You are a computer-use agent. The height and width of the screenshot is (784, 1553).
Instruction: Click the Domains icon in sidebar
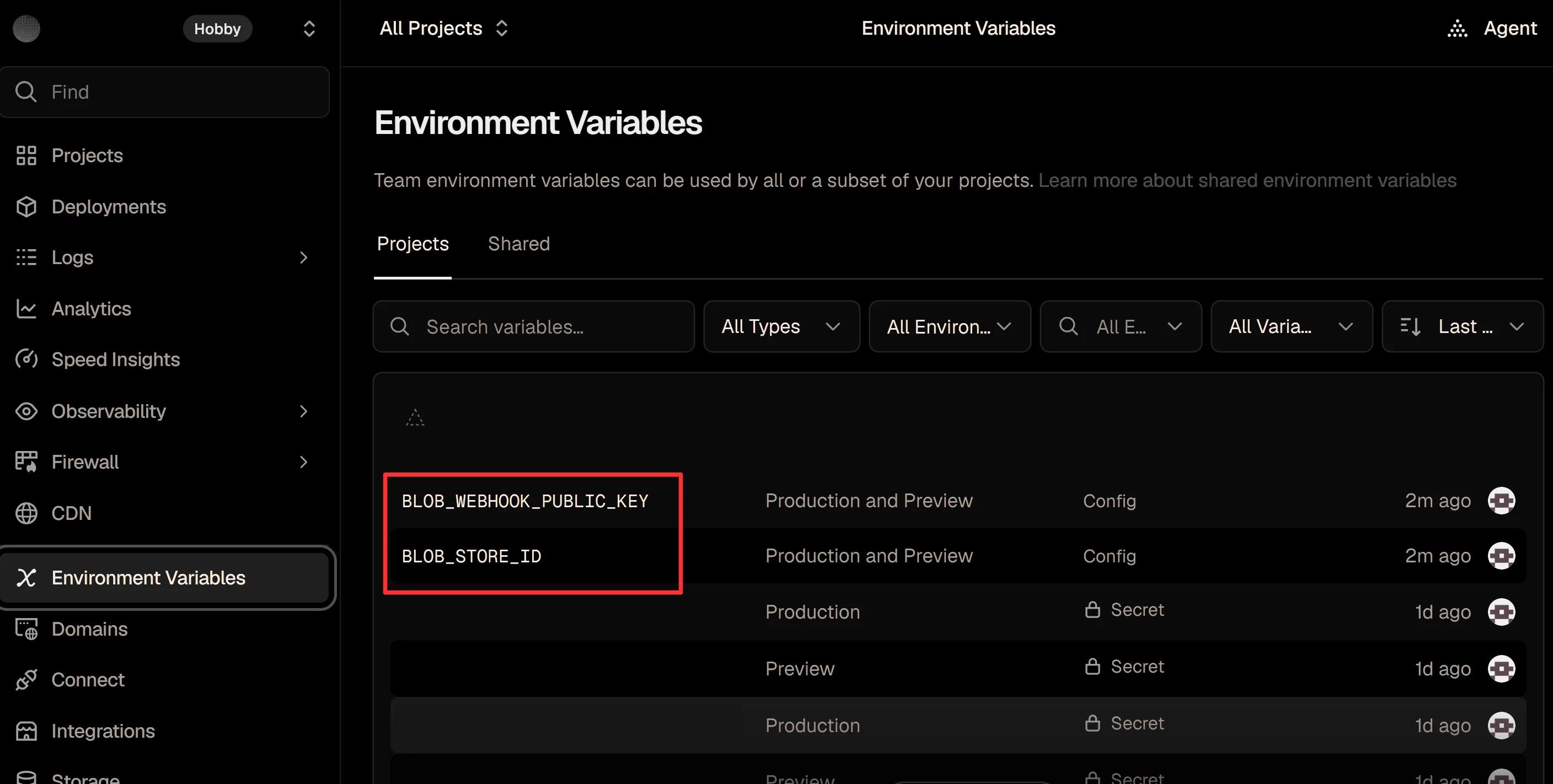(x=26, y=629)
